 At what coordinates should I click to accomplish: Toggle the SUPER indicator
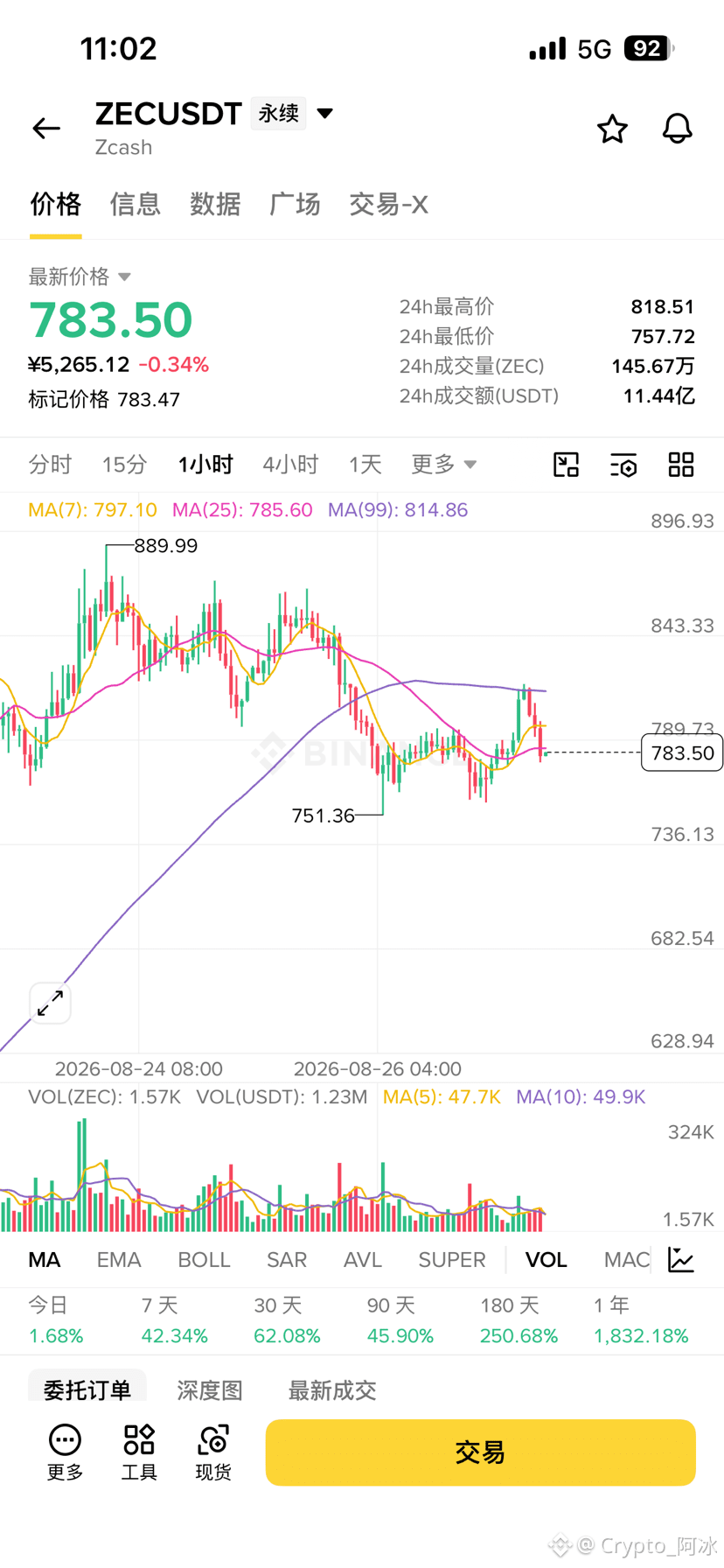click(452, 1260)
